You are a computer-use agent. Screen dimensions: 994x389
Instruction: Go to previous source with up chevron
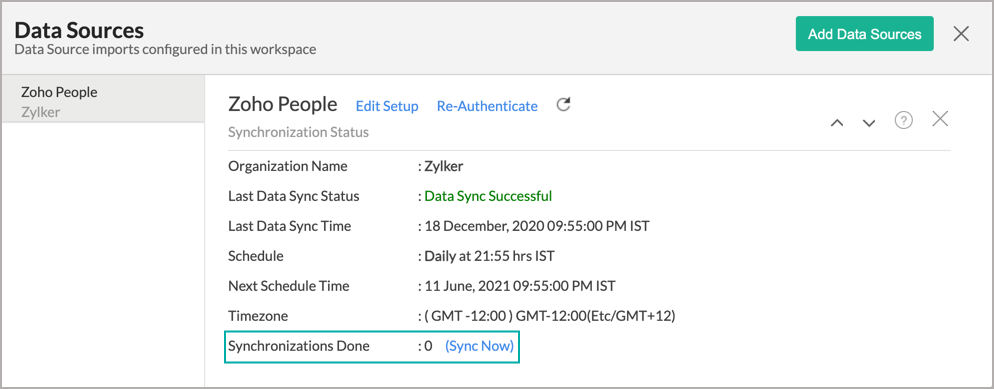(837, 122)
